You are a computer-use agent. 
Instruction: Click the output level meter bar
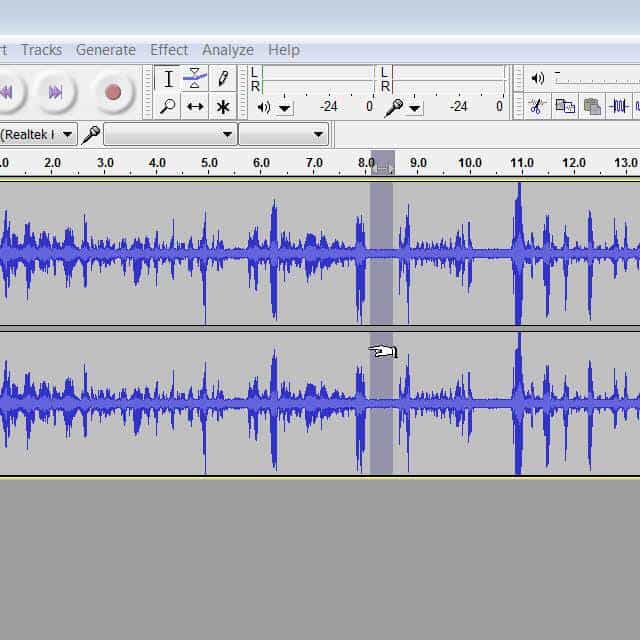(x=317, y=80)
